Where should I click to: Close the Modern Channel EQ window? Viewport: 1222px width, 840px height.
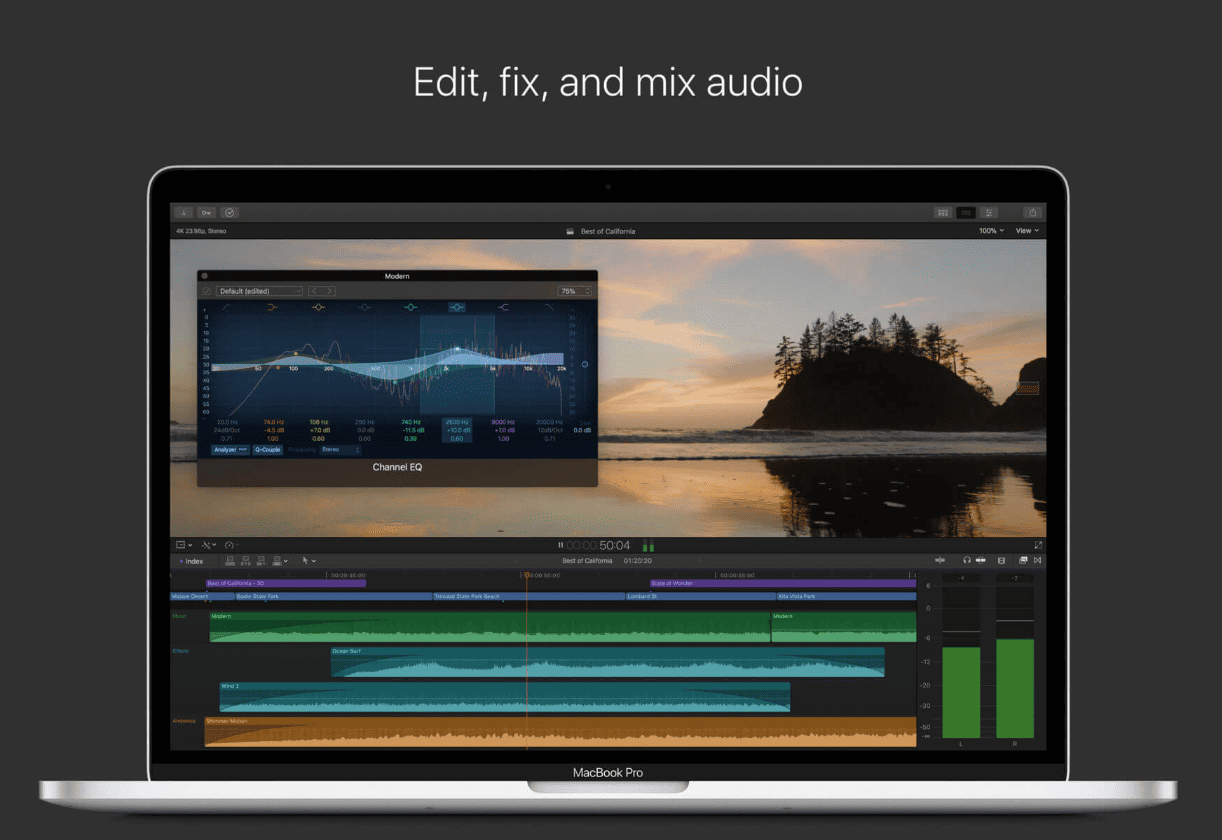tap(205, 276)
